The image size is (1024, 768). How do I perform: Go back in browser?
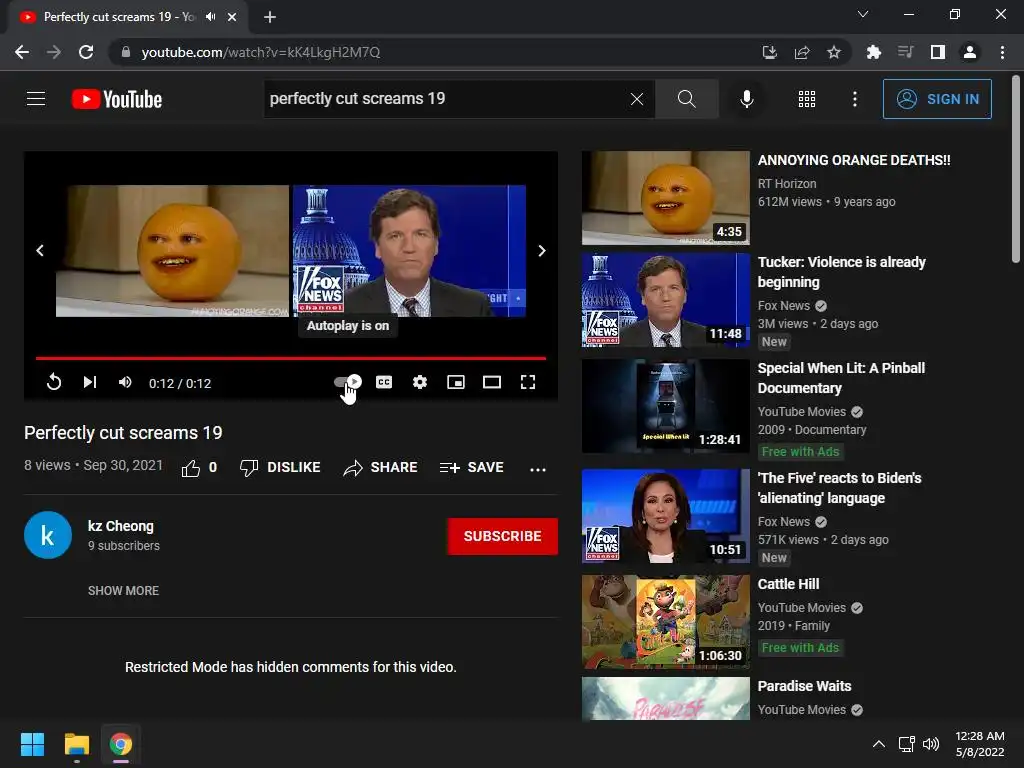22,52
